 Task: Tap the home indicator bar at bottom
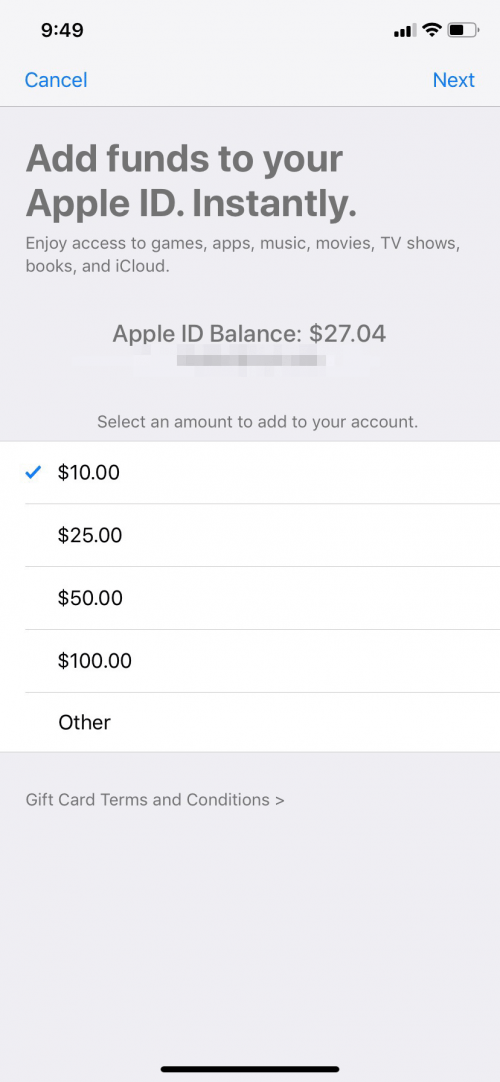(250, 1069)
